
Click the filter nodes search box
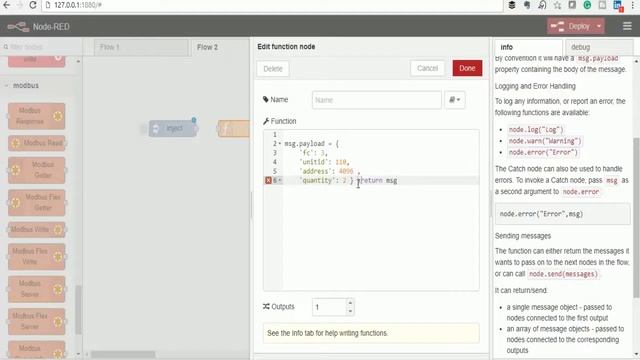40,47
